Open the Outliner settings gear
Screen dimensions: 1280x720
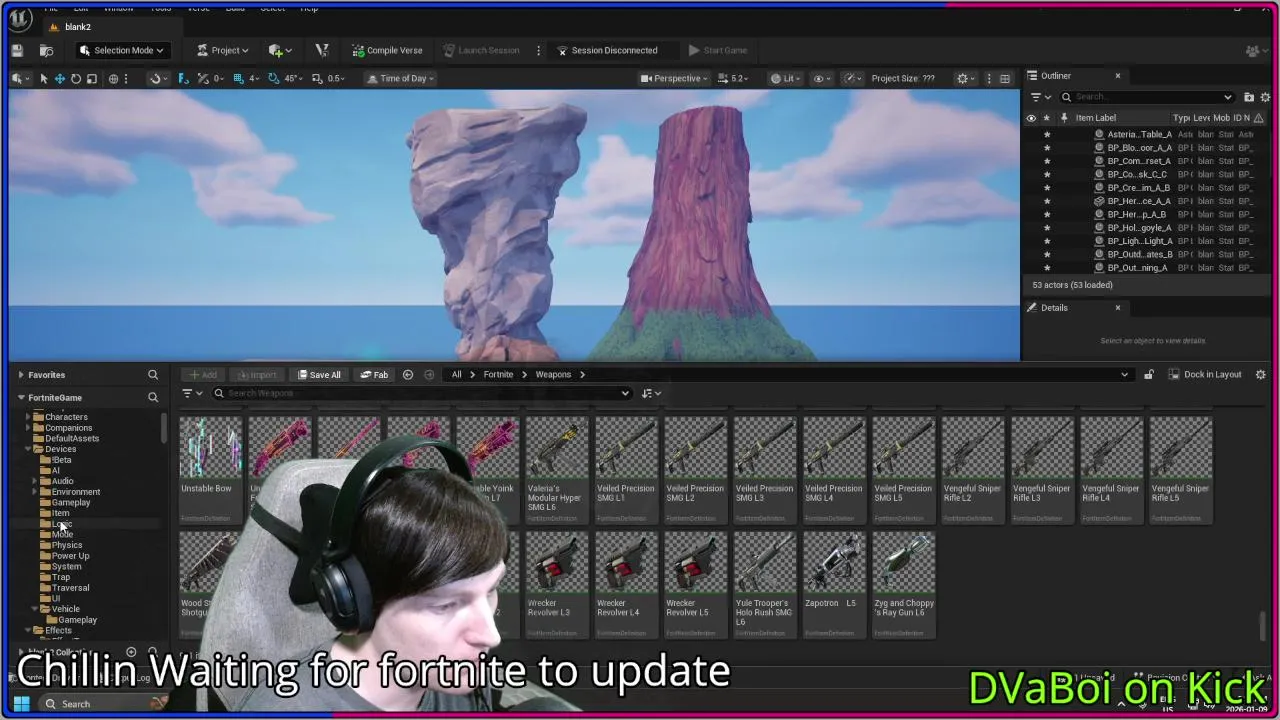(x=1264, y=97)
